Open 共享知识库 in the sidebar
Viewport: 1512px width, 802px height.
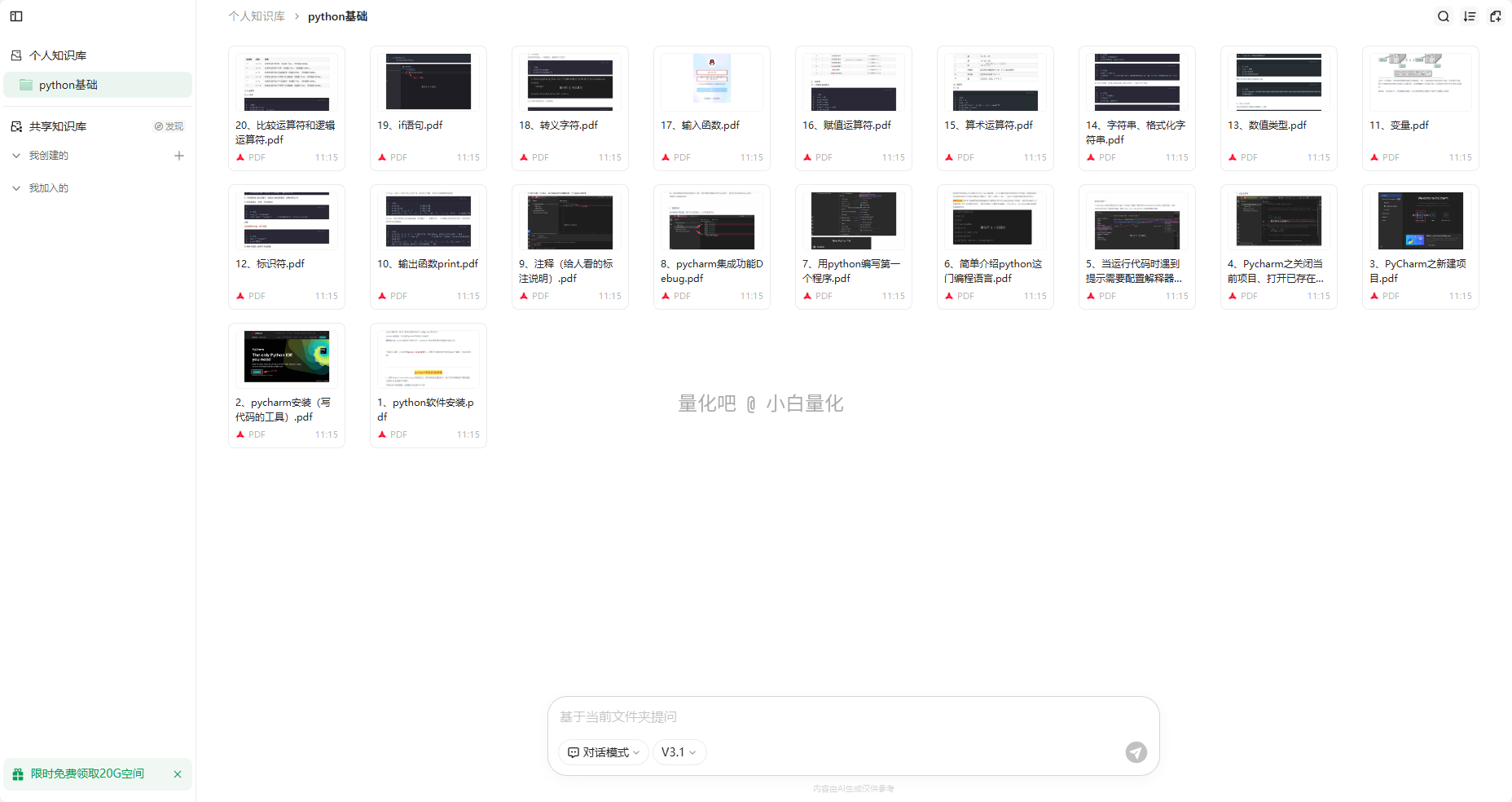[x=58, y=126]
